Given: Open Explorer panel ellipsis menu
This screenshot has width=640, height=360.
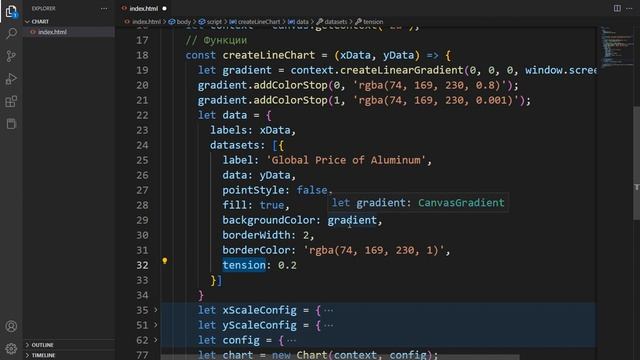Looking at the screenshot, I should [x=104, y=9].
